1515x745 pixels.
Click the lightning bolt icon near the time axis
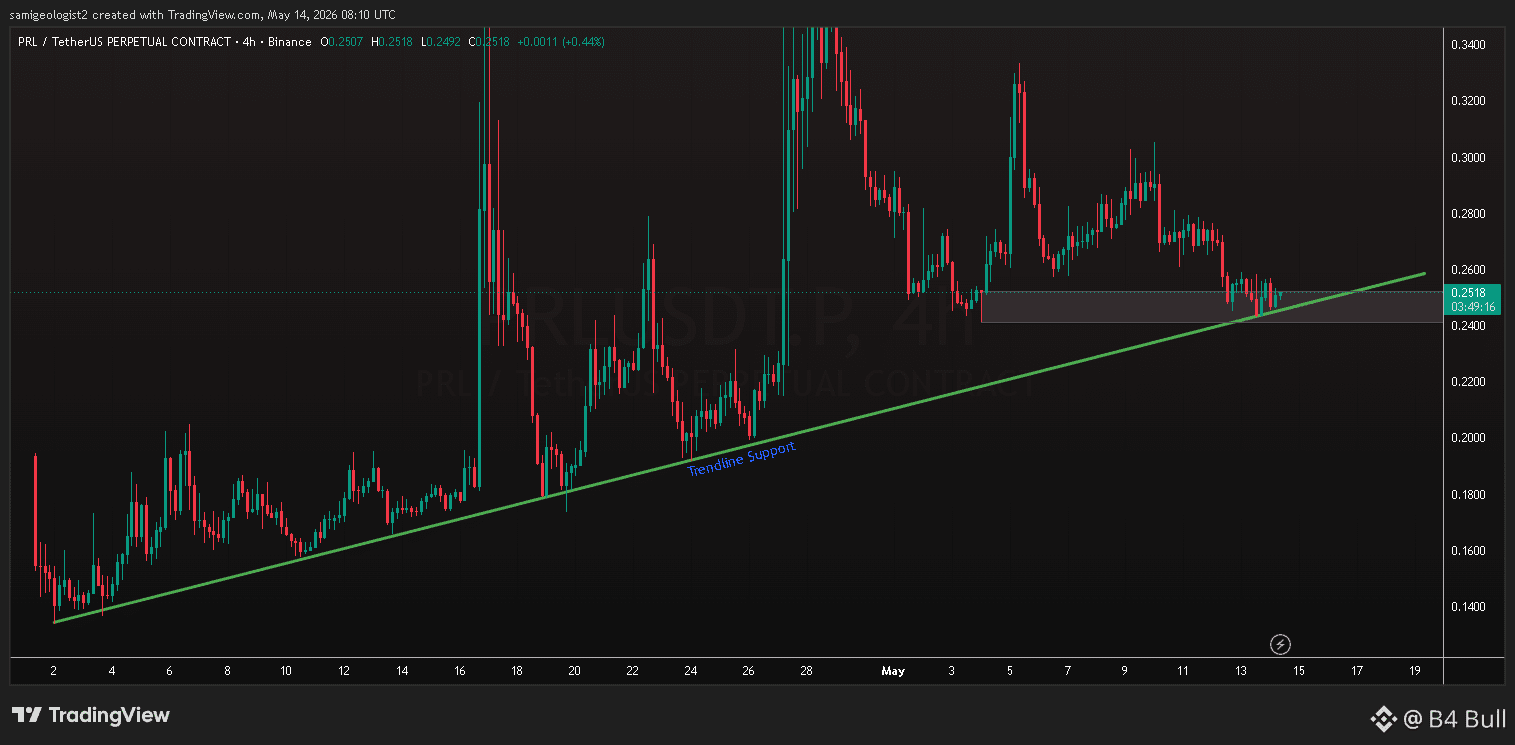pyautogui.click(x=1280, y=644)
